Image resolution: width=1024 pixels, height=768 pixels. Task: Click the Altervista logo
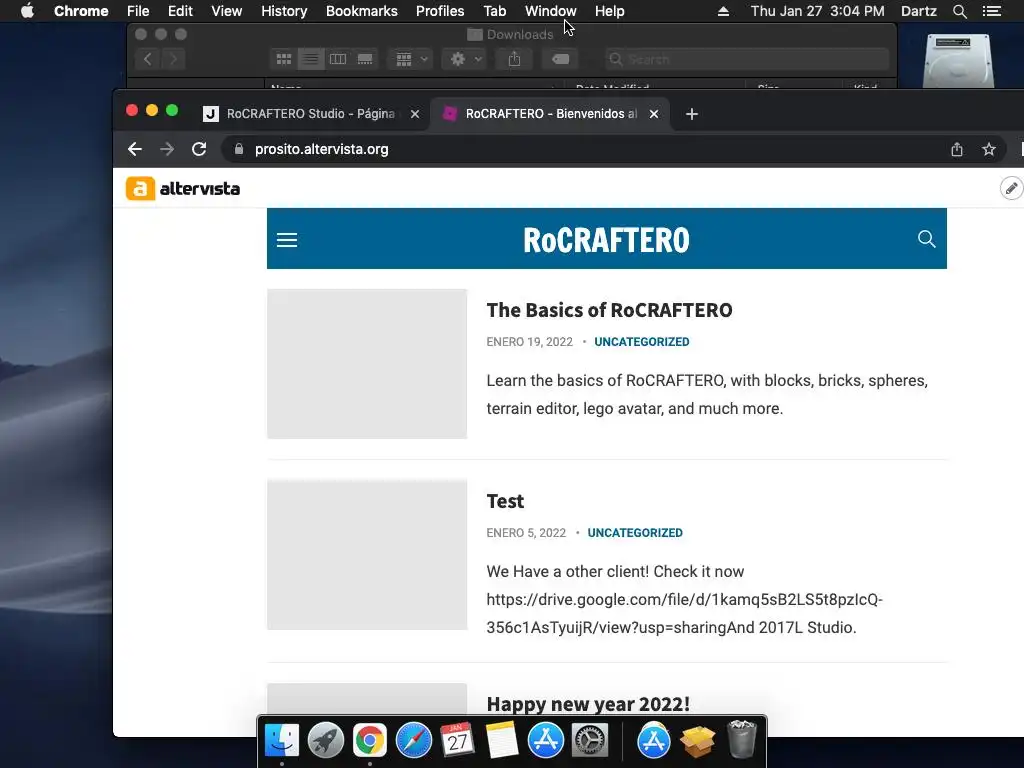tap(183, 189)
